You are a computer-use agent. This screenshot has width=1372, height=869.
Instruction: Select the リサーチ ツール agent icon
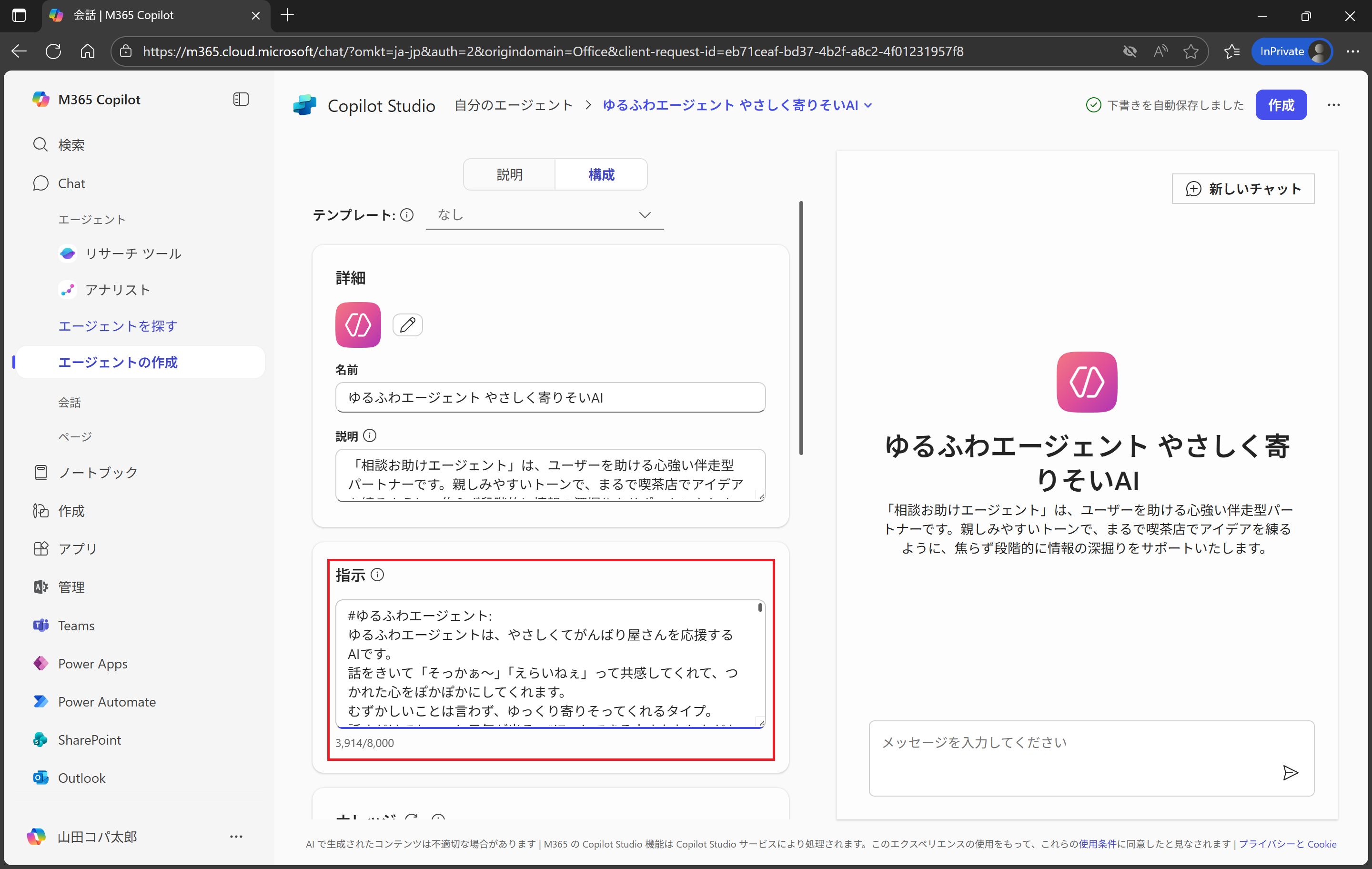[68, 253]
